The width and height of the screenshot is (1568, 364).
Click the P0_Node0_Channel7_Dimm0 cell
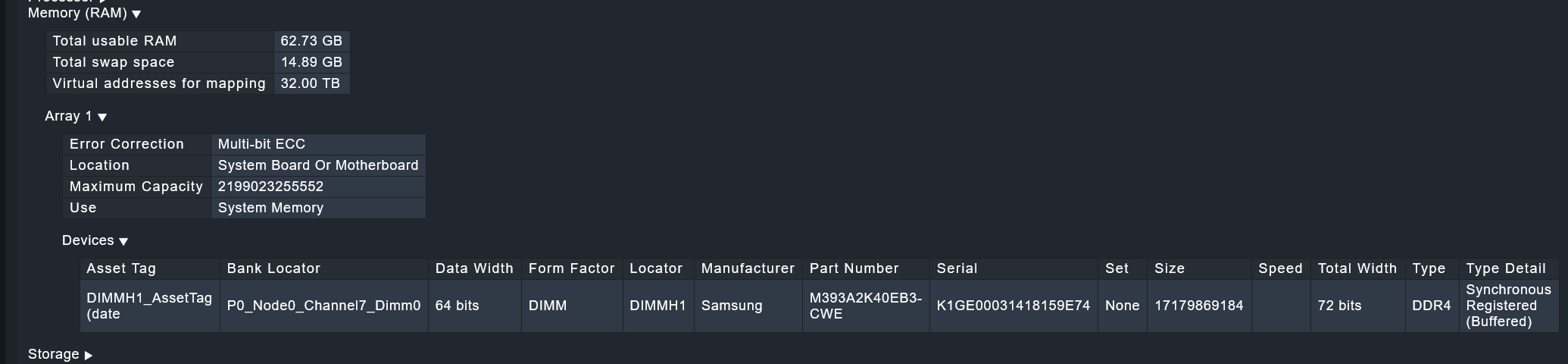tap(323, 306)
